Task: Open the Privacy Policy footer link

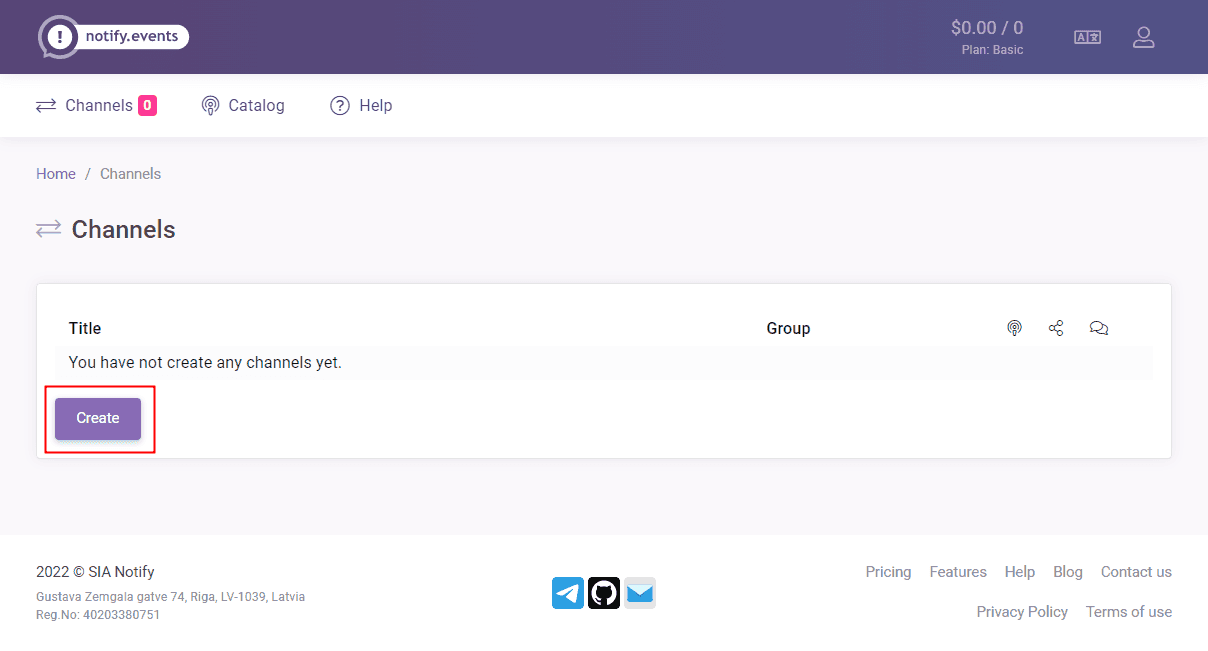Action: pyautogui.click(x=1022, y=612)
